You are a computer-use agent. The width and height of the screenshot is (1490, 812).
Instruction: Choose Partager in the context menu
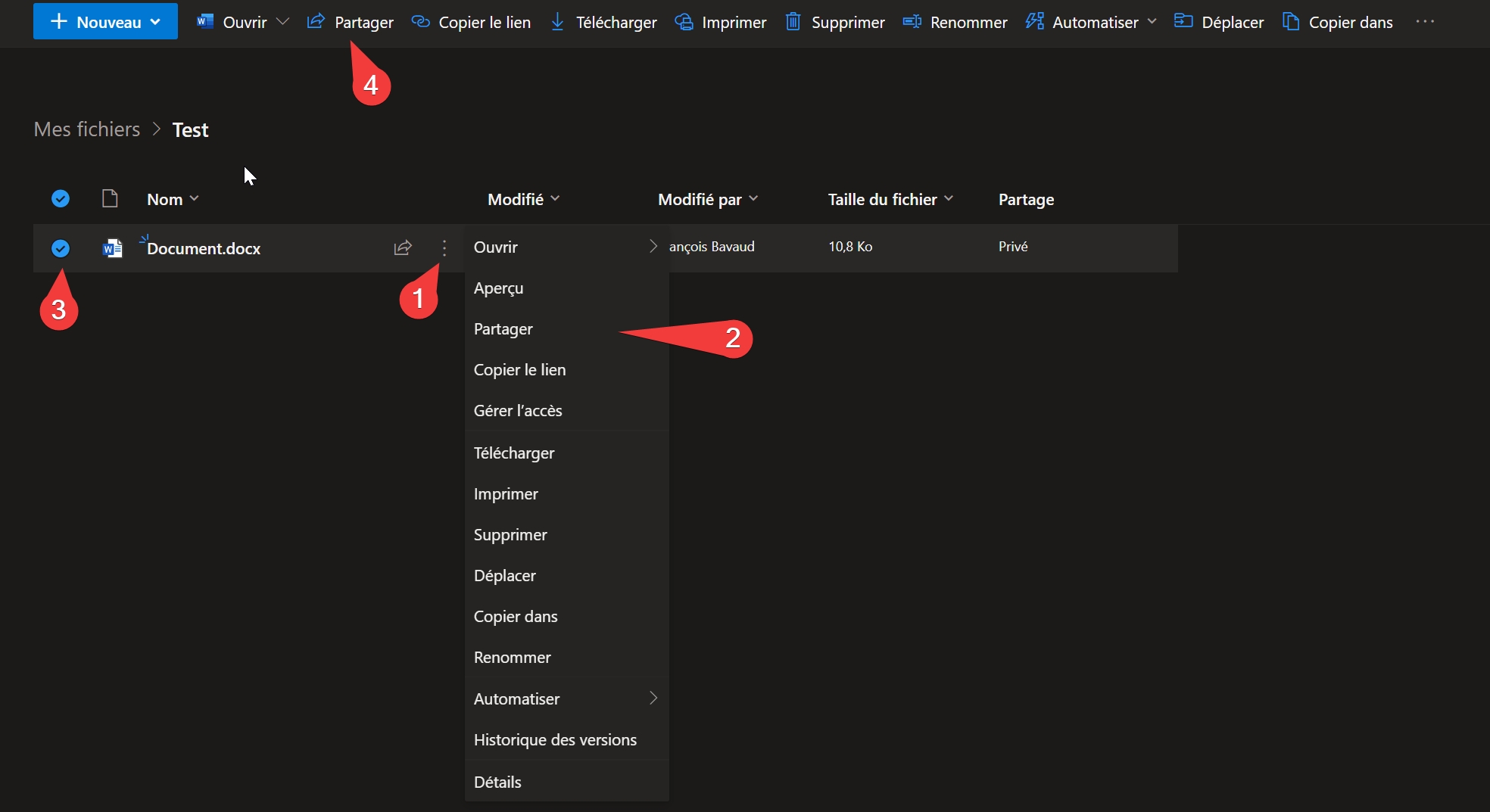tap(503, 329)
